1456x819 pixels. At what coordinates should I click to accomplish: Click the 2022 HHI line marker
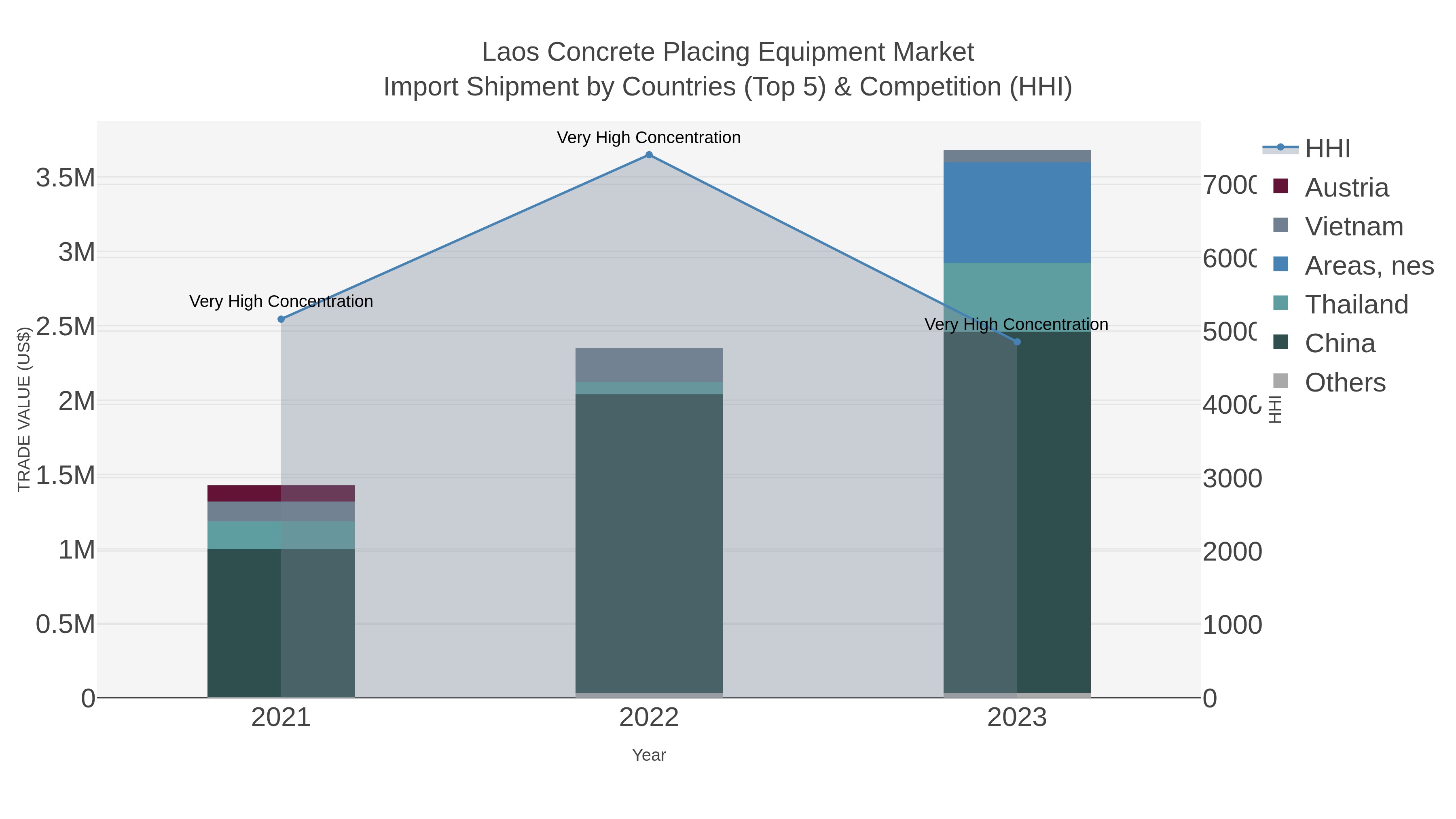click(x=649, y=155)
